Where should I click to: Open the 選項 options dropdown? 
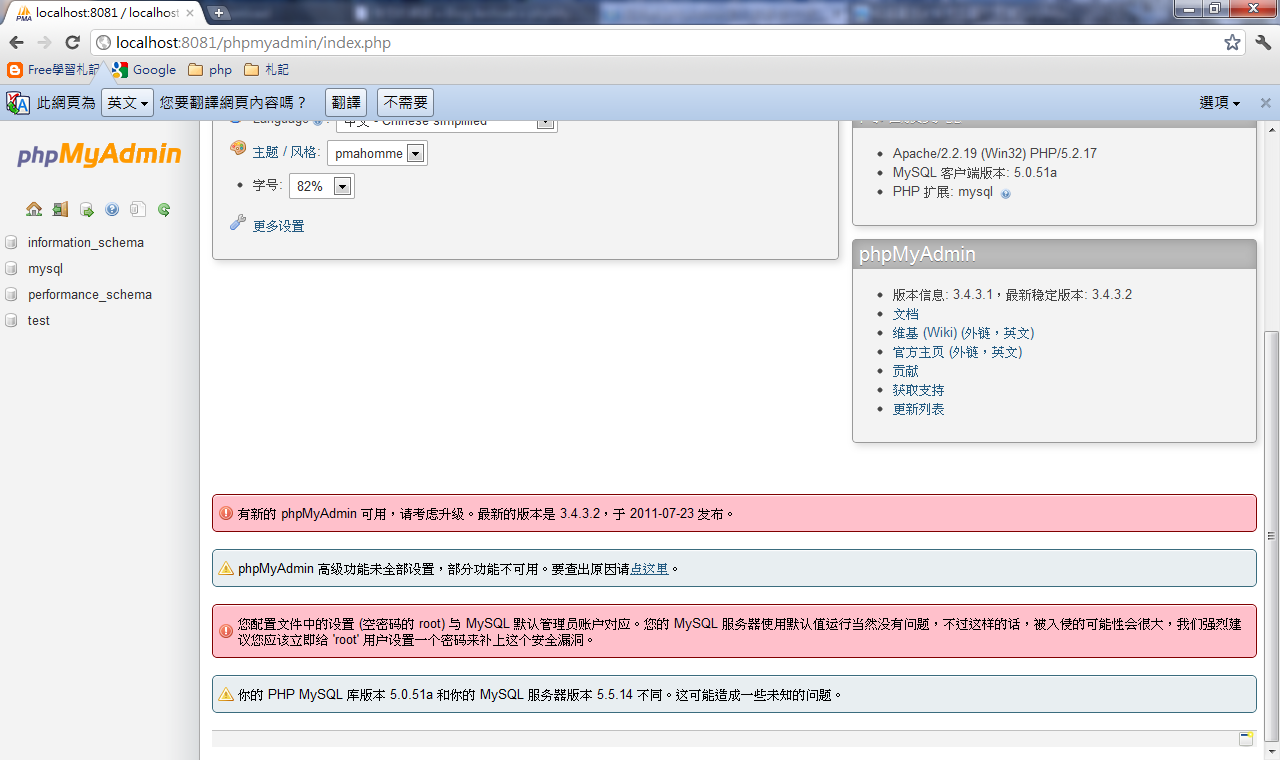click(1219, 103)
